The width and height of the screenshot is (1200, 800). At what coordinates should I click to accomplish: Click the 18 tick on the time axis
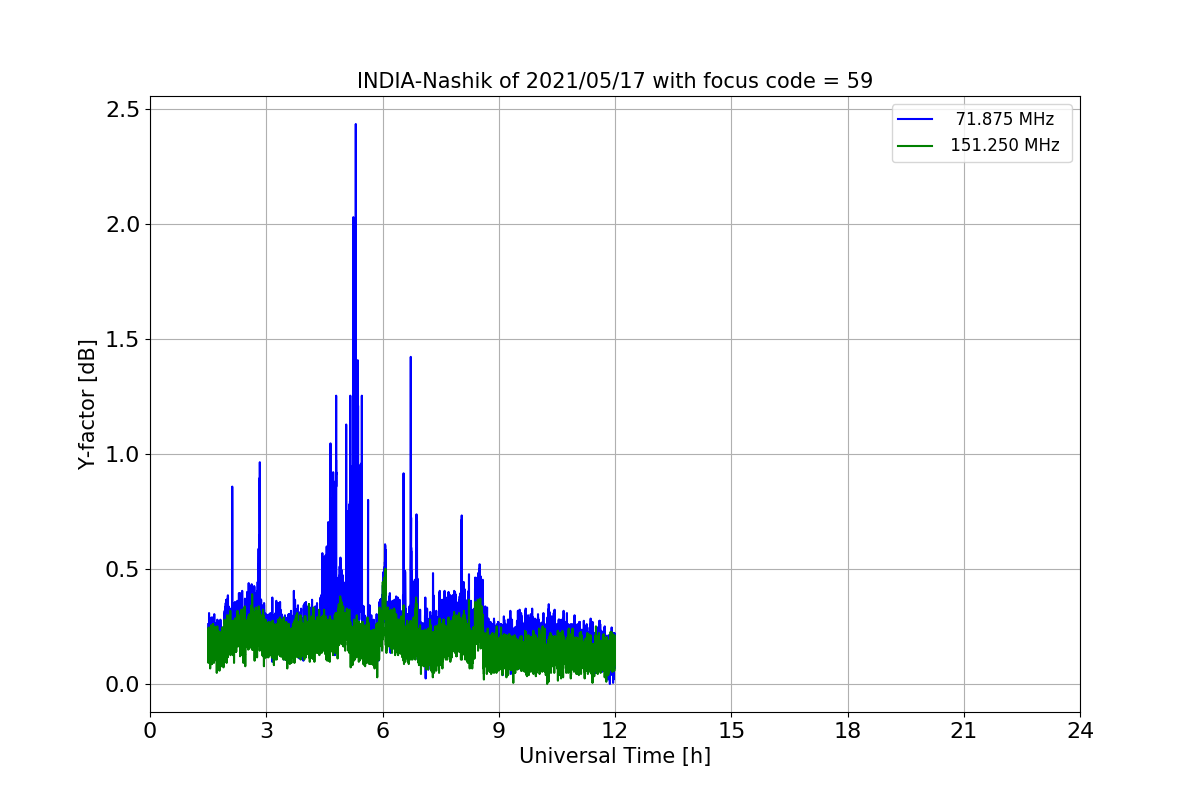pyautogui.click(x=848, y=731)
